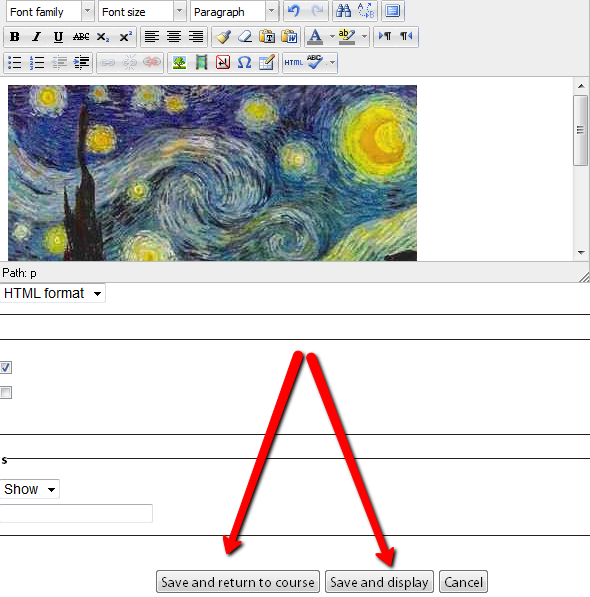The width and height of the screenshot is (590, 597).
Task: Open the Paragraph format dropdown
Action: (234, 12)
